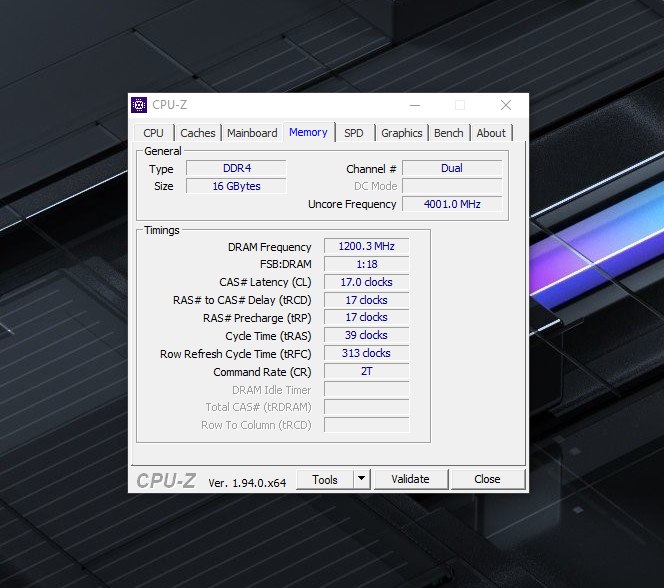Select the Mainboard tab

click(252, 133)
